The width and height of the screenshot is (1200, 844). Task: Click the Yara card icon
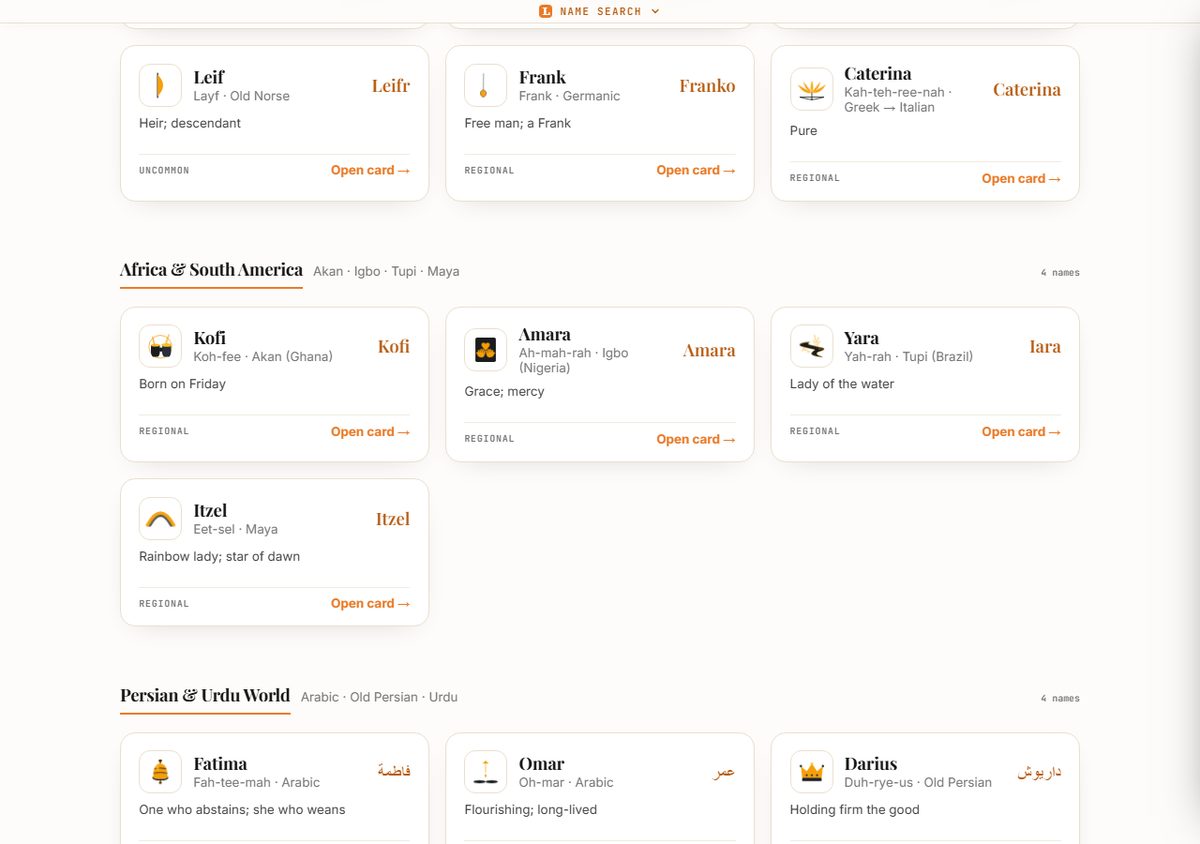811,346
